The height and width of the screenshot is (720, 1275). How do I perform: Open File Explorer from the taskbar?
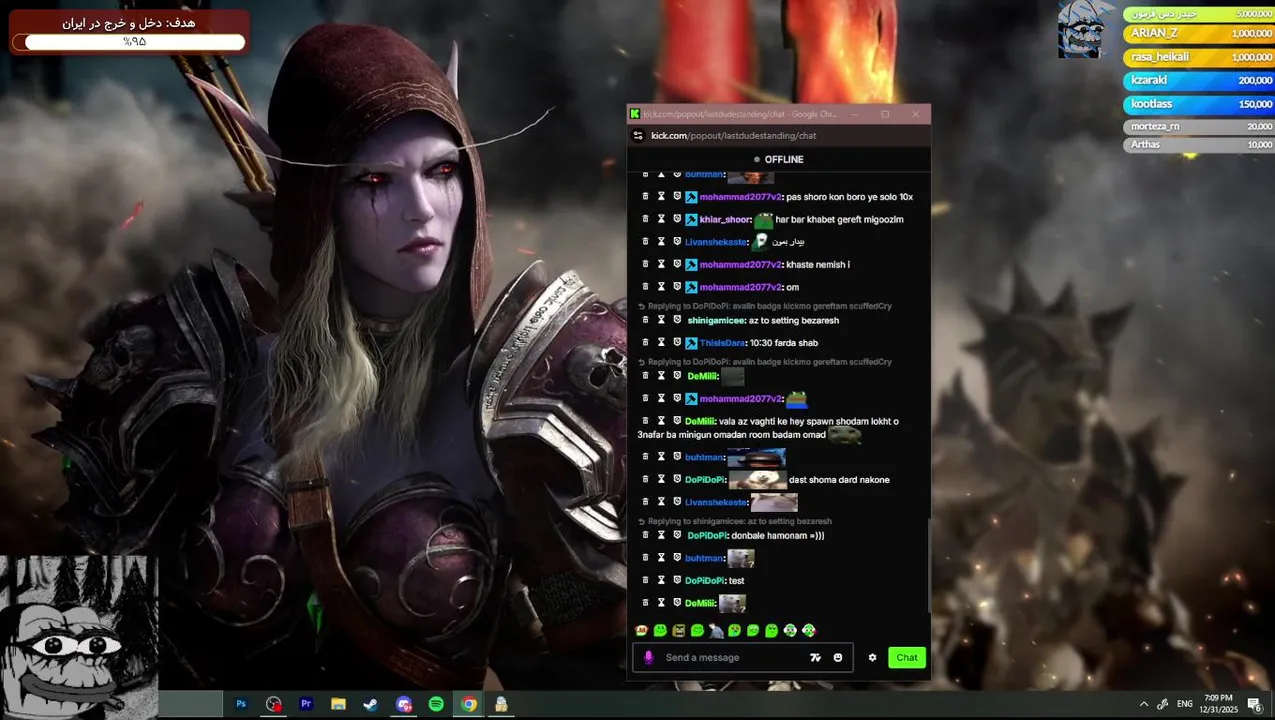click(x=338, y=704)
